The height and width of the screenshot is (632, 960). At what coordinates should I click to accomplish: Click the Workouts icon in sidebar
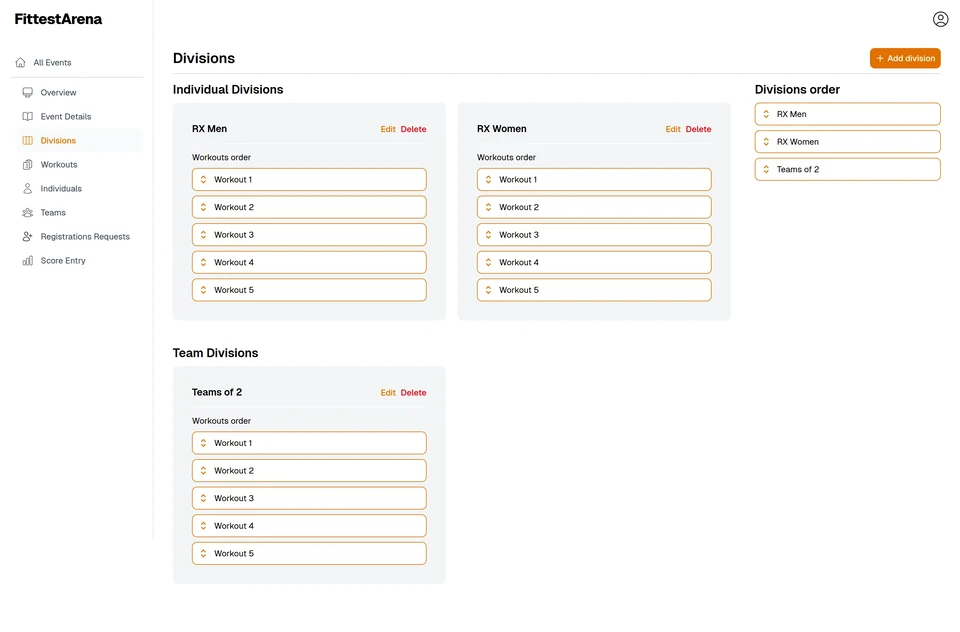(28, 165)
